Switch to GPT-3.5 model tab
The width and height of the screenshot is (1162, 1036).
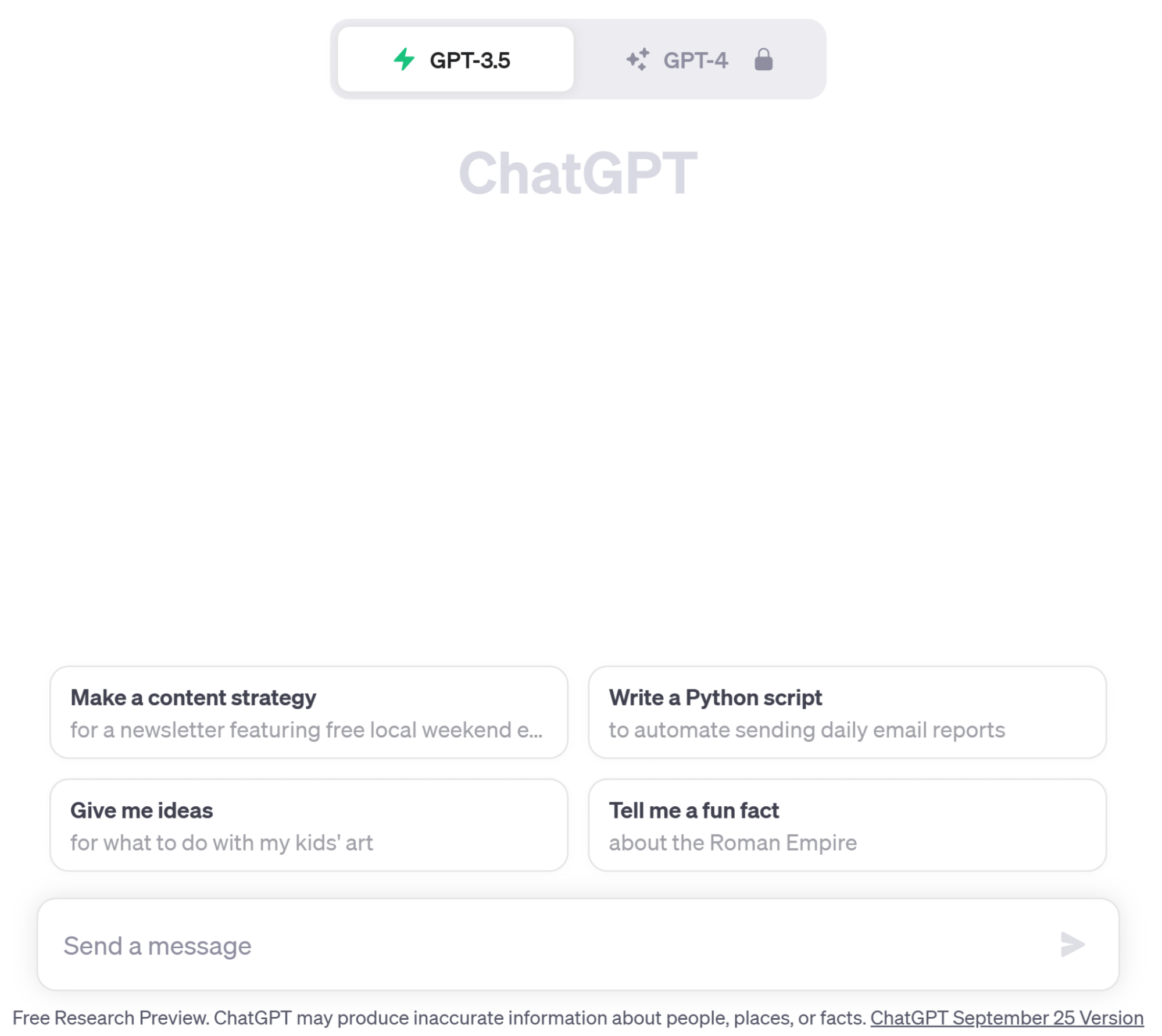click(454, 60)
